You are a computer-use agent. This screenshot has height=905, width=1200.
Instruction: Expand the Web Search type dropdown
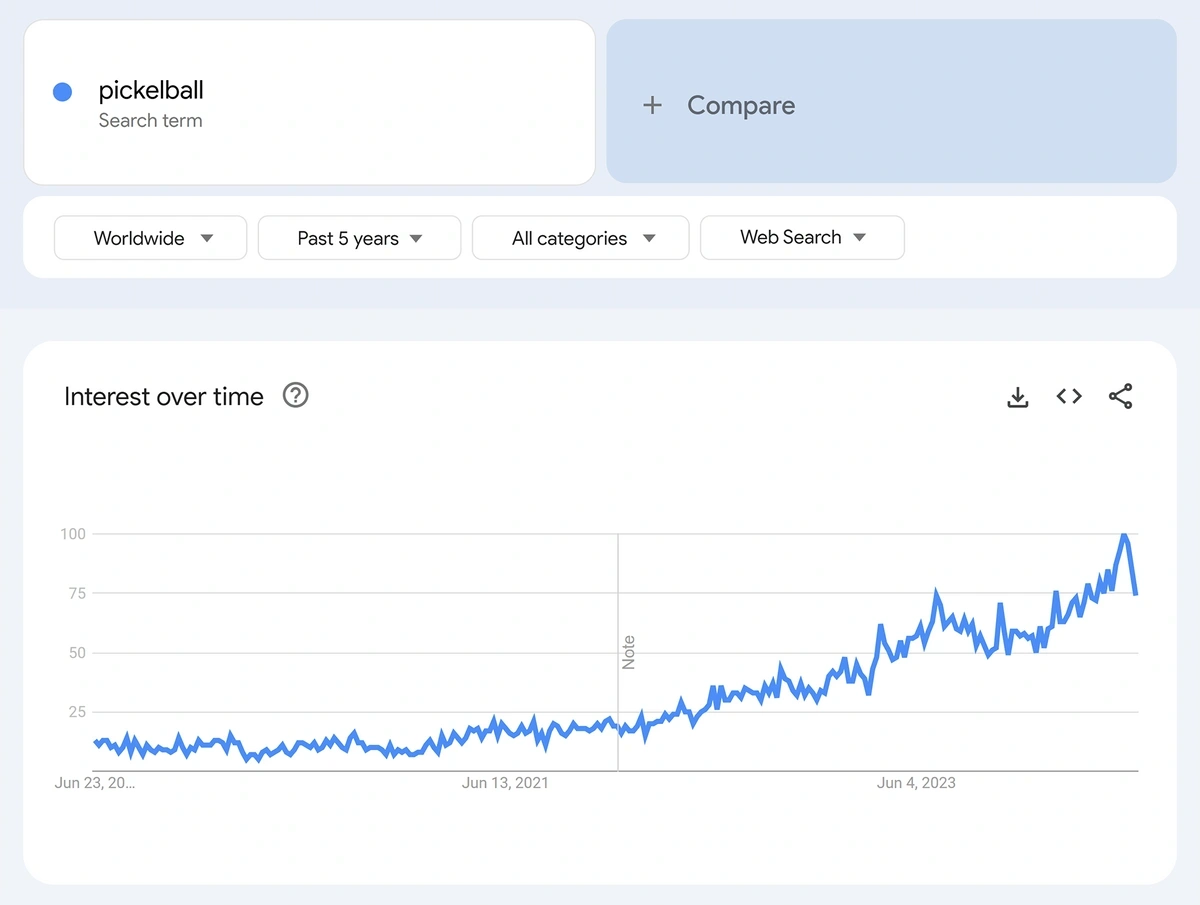[x=802, y=238]
